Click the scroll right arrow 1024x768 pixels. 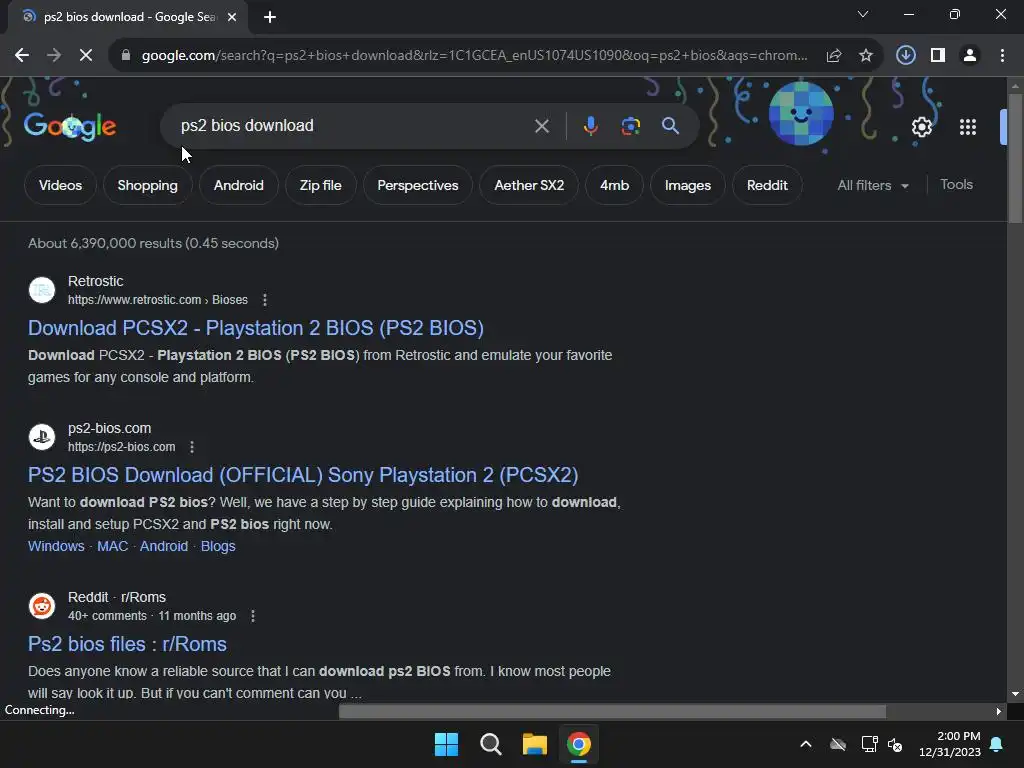[998, 711]
